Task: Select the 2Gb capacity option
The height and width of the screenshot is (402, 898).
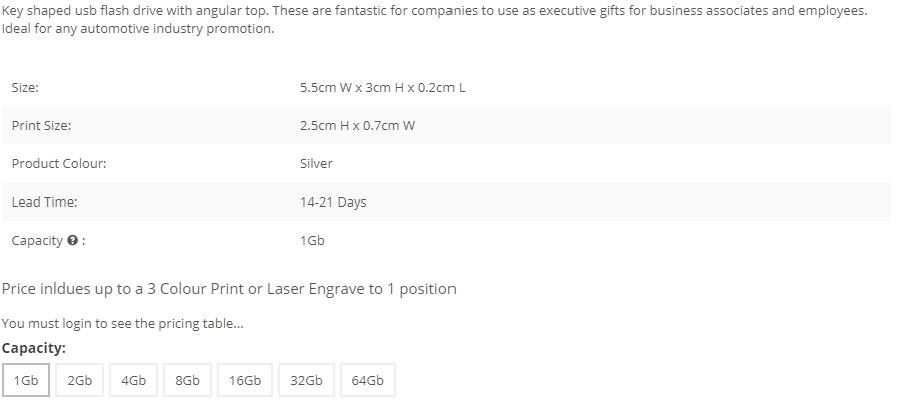Action: tap(80, 380)
